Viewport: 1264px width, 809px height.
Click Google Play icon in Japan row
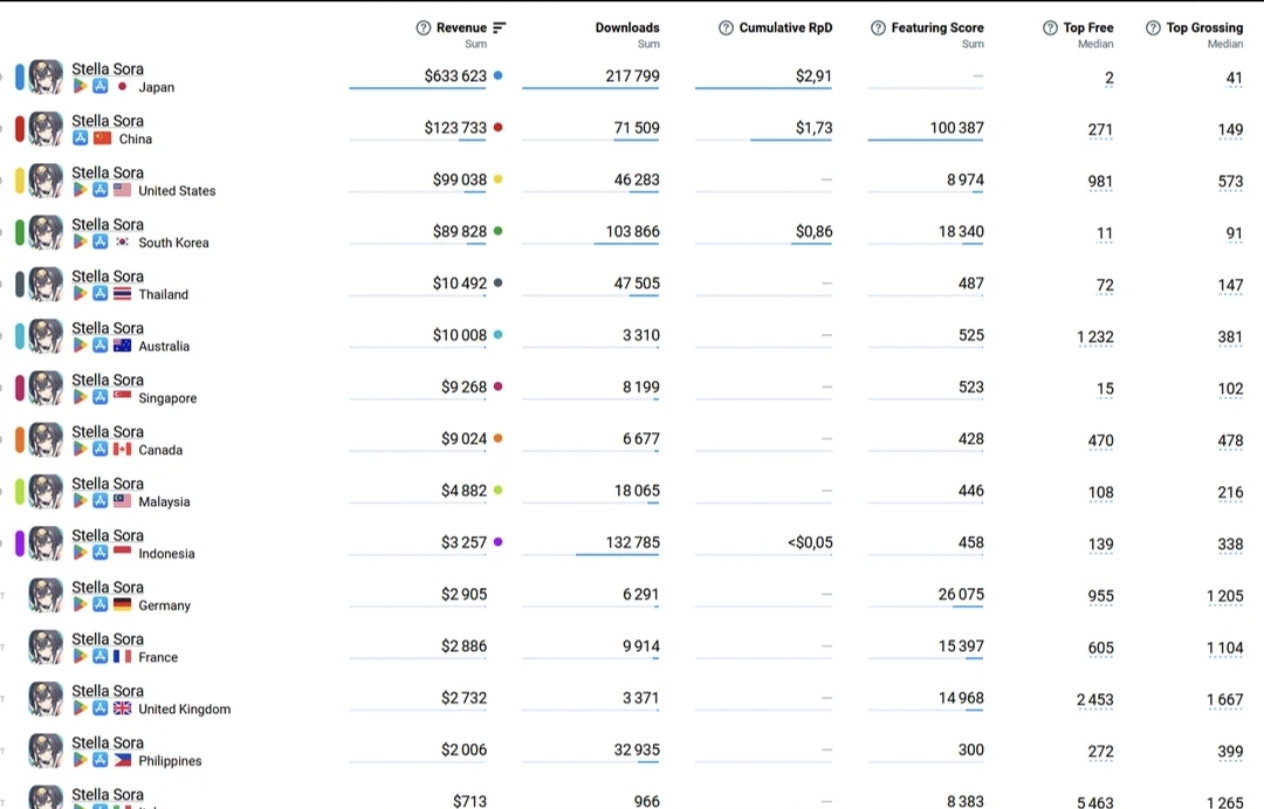pos(80,87)
